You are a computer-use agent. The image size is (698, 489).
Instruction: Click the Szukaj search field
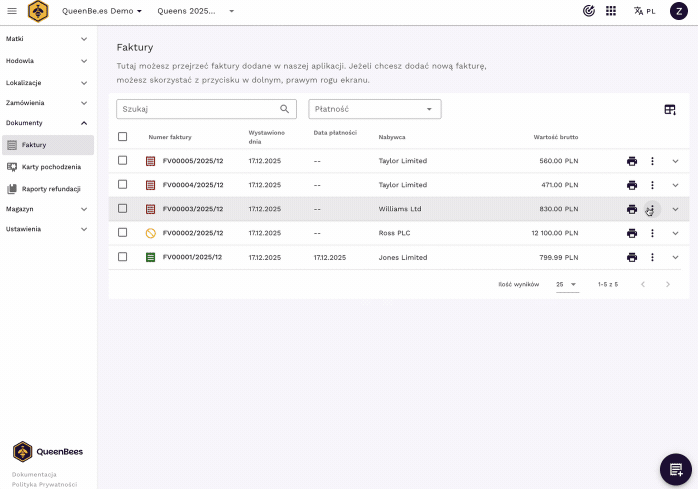click(x=198, y=109)
